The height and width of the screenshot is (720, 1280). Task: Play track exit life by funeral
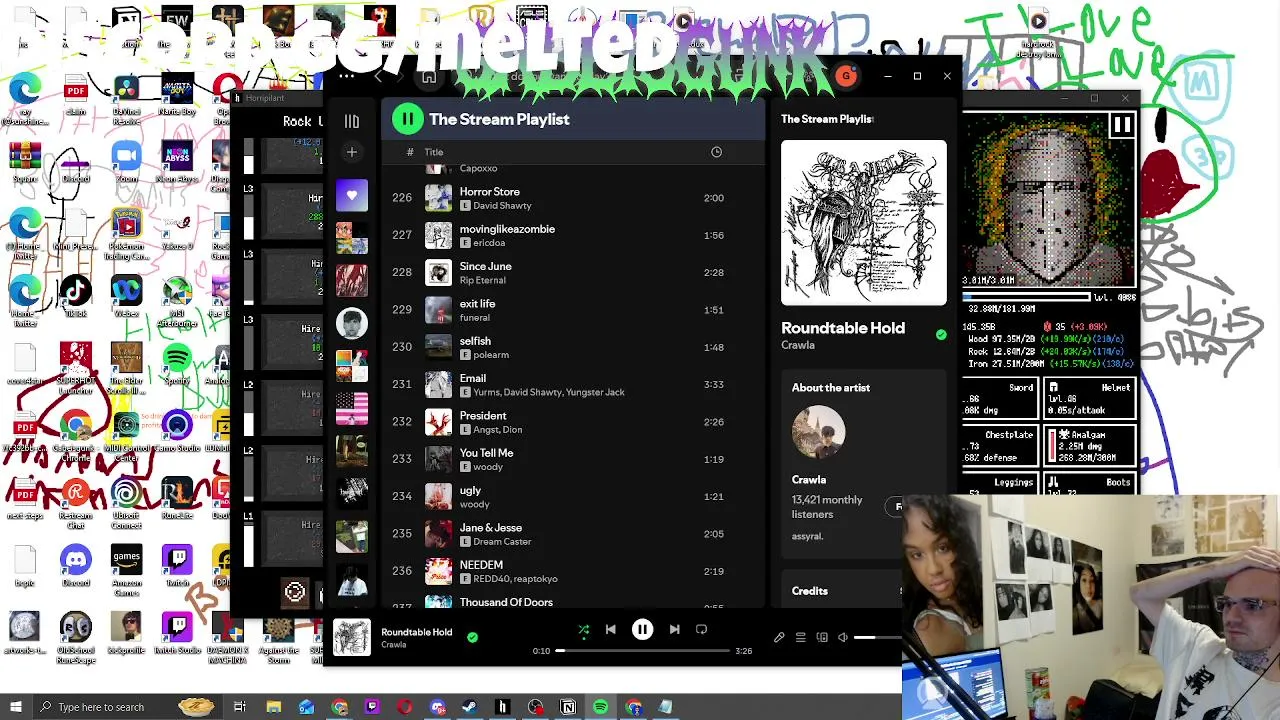click(572, 310)
